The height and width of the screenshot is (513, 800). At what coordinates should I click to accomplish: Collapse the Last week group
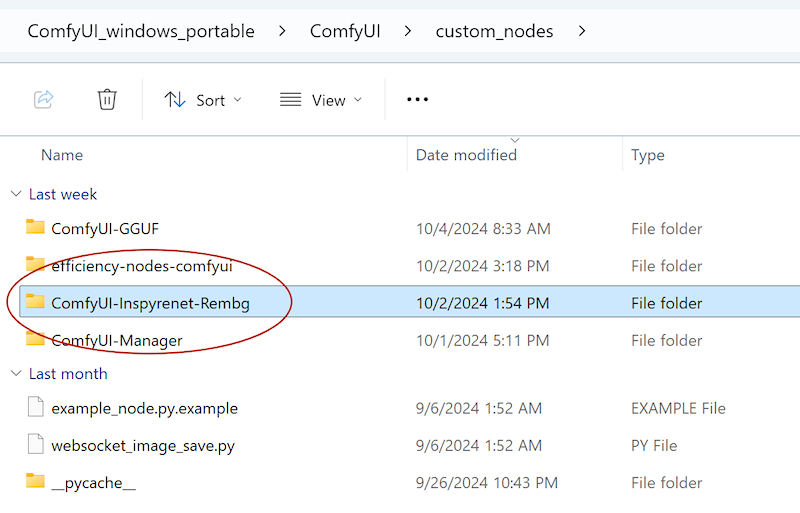coord(15,194)
